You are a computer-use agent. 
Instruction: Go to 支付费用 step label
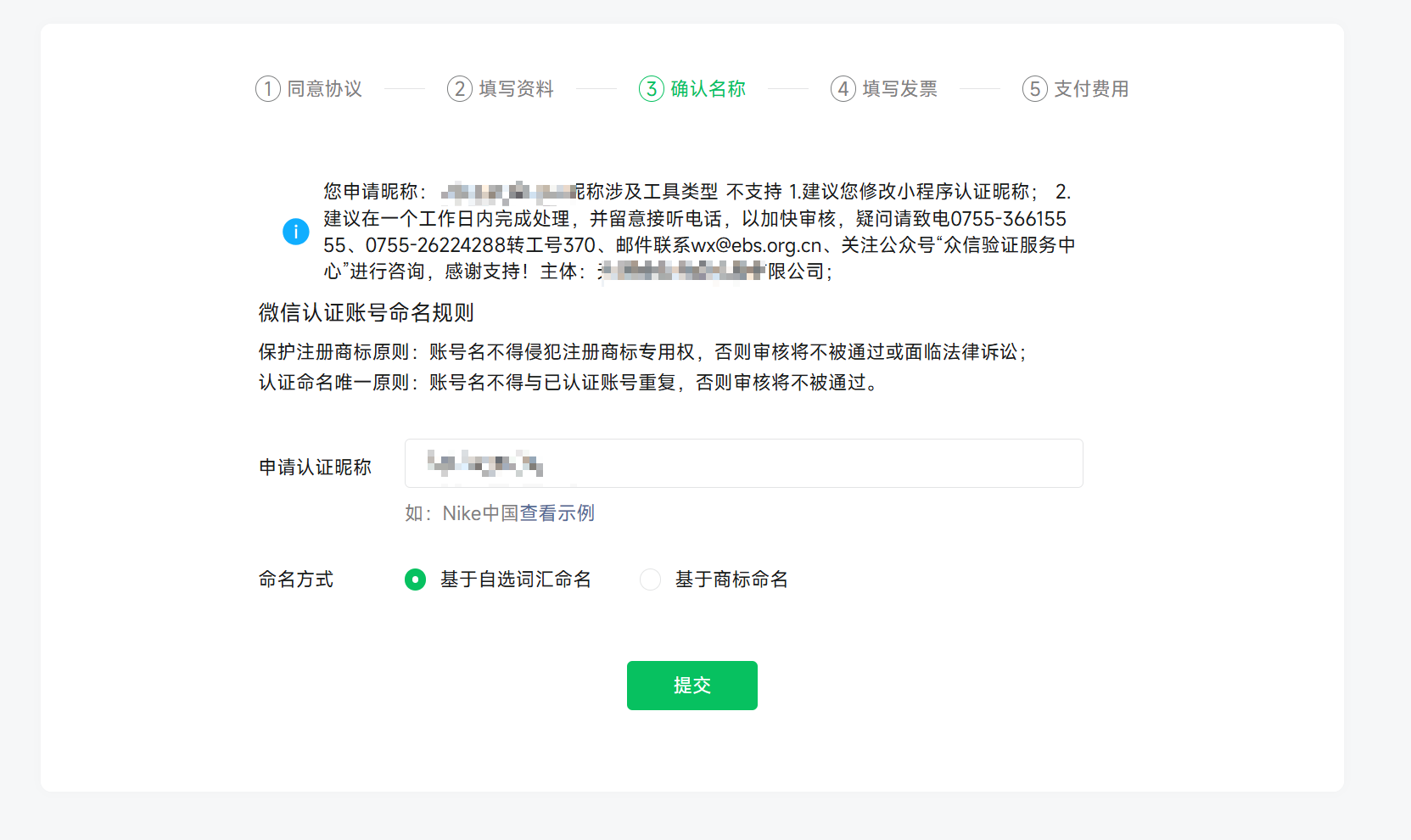coord(1092,89)
